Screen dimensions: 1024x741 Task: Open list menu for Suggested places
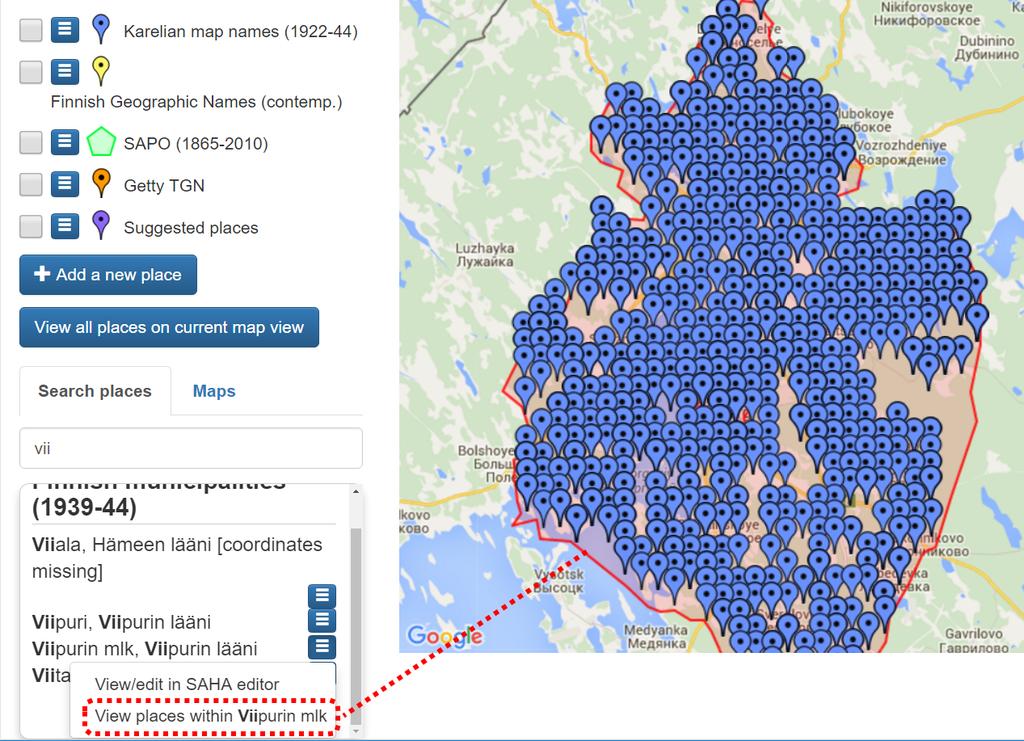[x=65, y=226]
